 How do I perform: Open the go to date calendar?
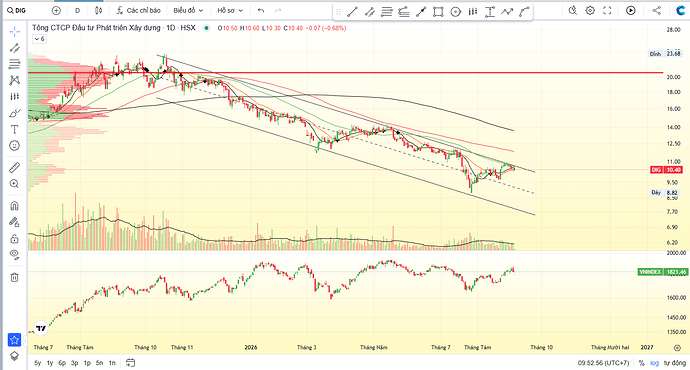click(130, 363)
